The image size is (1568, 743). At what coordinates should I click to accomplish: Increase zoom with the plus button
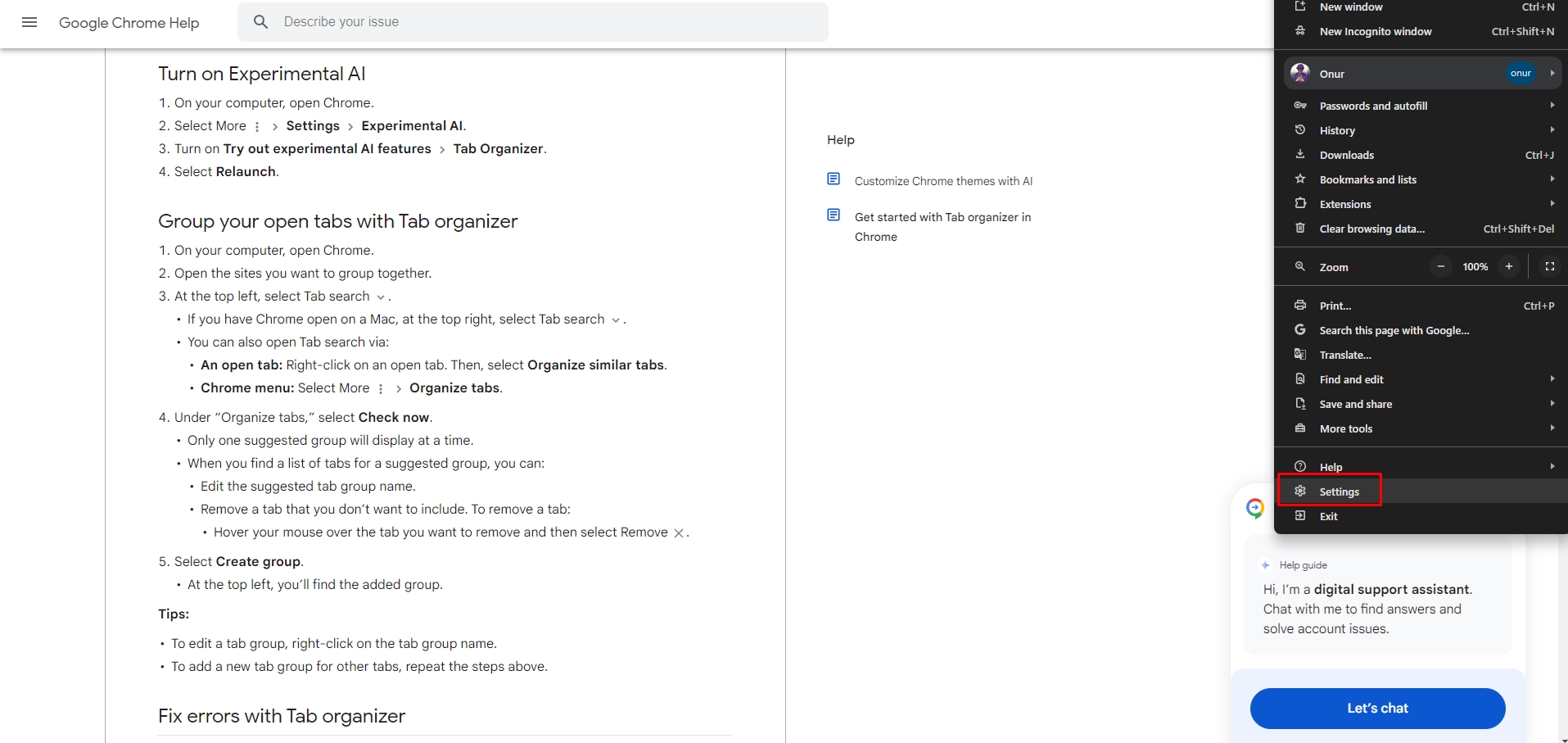[1509, 266]
